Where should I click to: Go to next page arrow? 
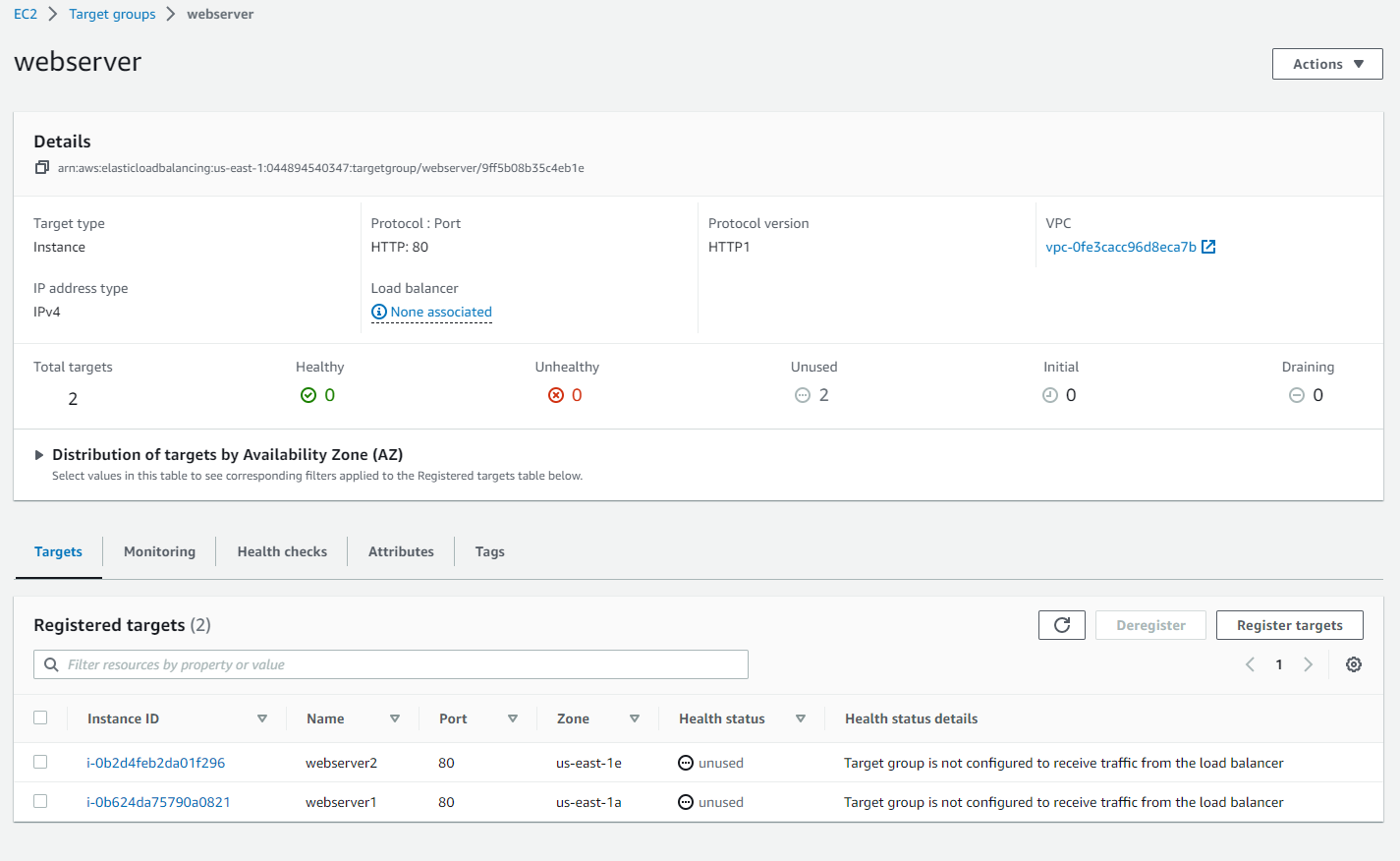tap(1309, 664)
